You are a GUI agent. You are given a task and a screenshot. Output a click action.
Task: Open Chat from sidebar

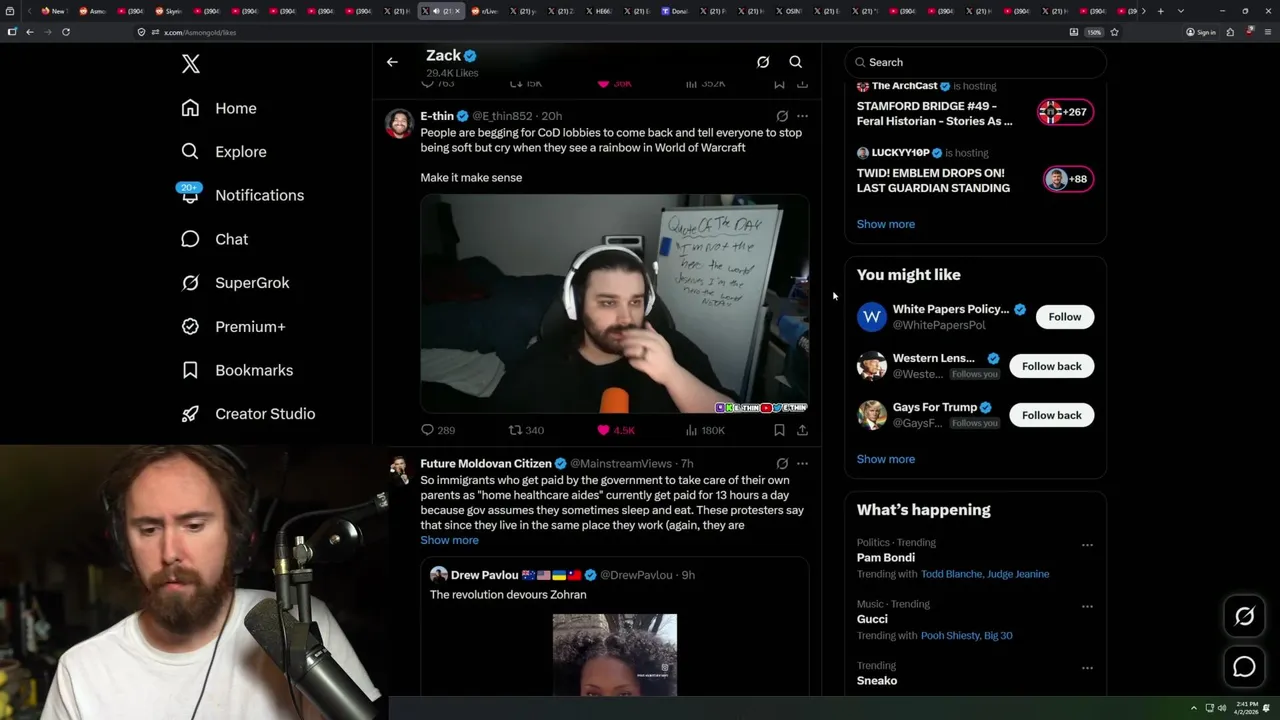tap(214, 239)
